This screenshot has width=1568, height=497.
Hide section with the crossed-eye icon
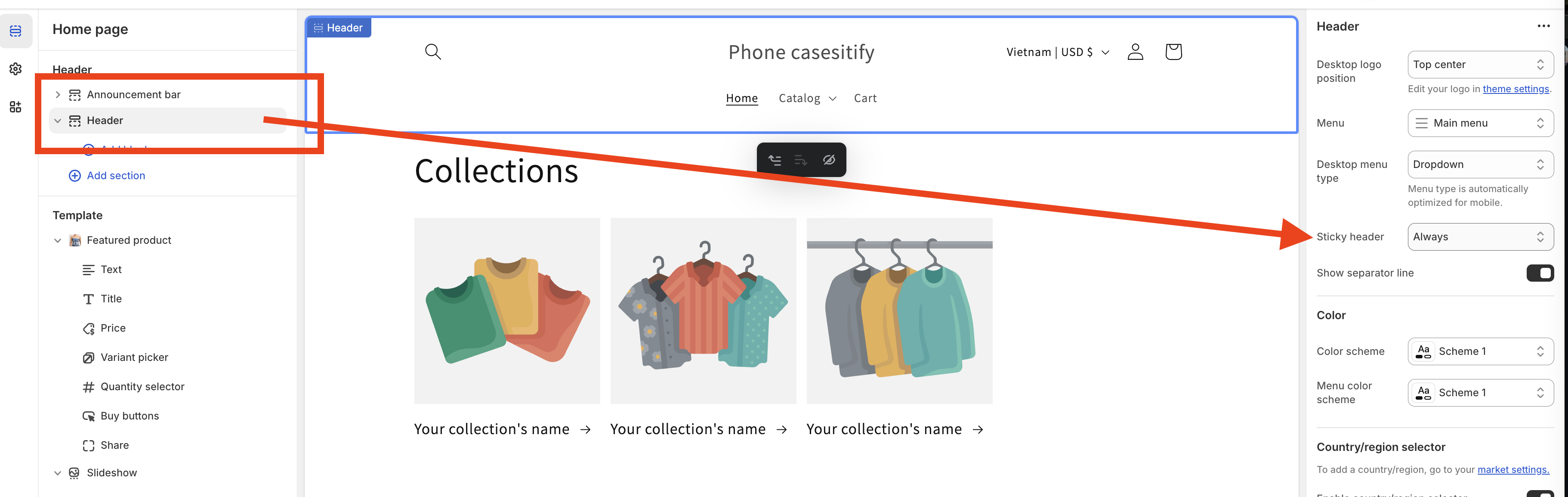coord(829,160)
